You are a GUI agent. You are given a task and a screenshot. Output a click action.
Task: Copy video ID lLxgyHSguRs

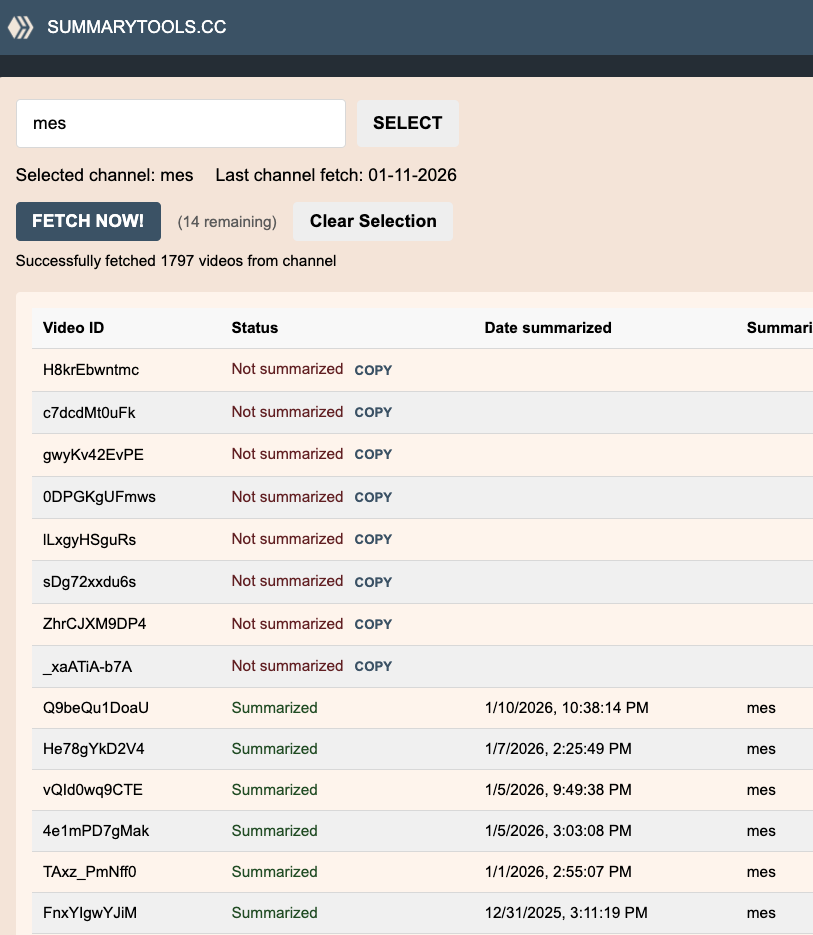pyautogui.click(x=373, y=540)
